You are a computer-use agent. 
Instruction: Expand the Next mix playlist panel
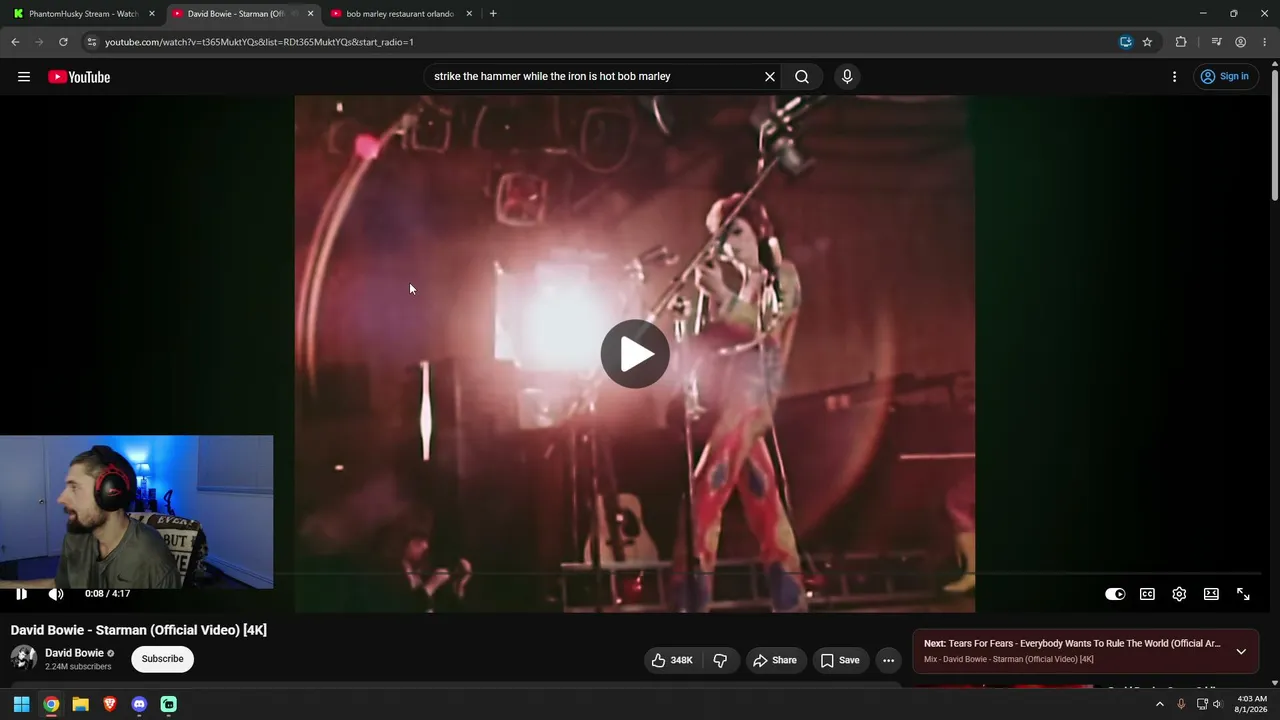click(x=1241, y=651)
